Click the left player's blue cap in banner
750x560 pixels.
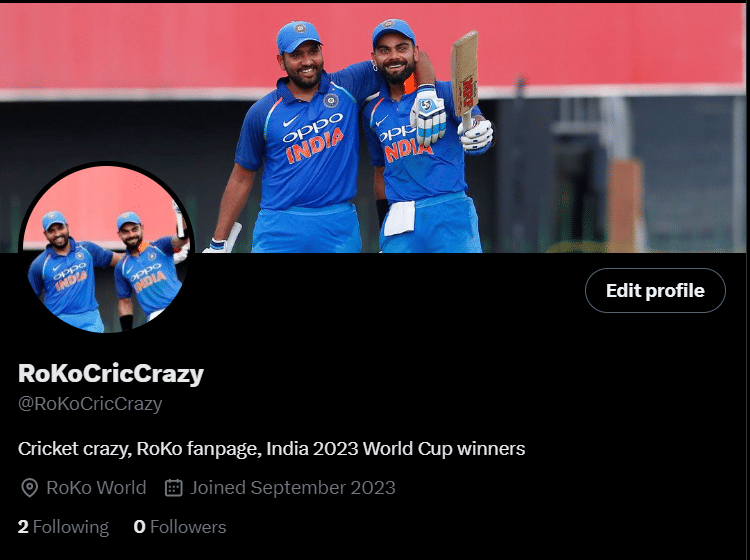click(x=298, y=35)
